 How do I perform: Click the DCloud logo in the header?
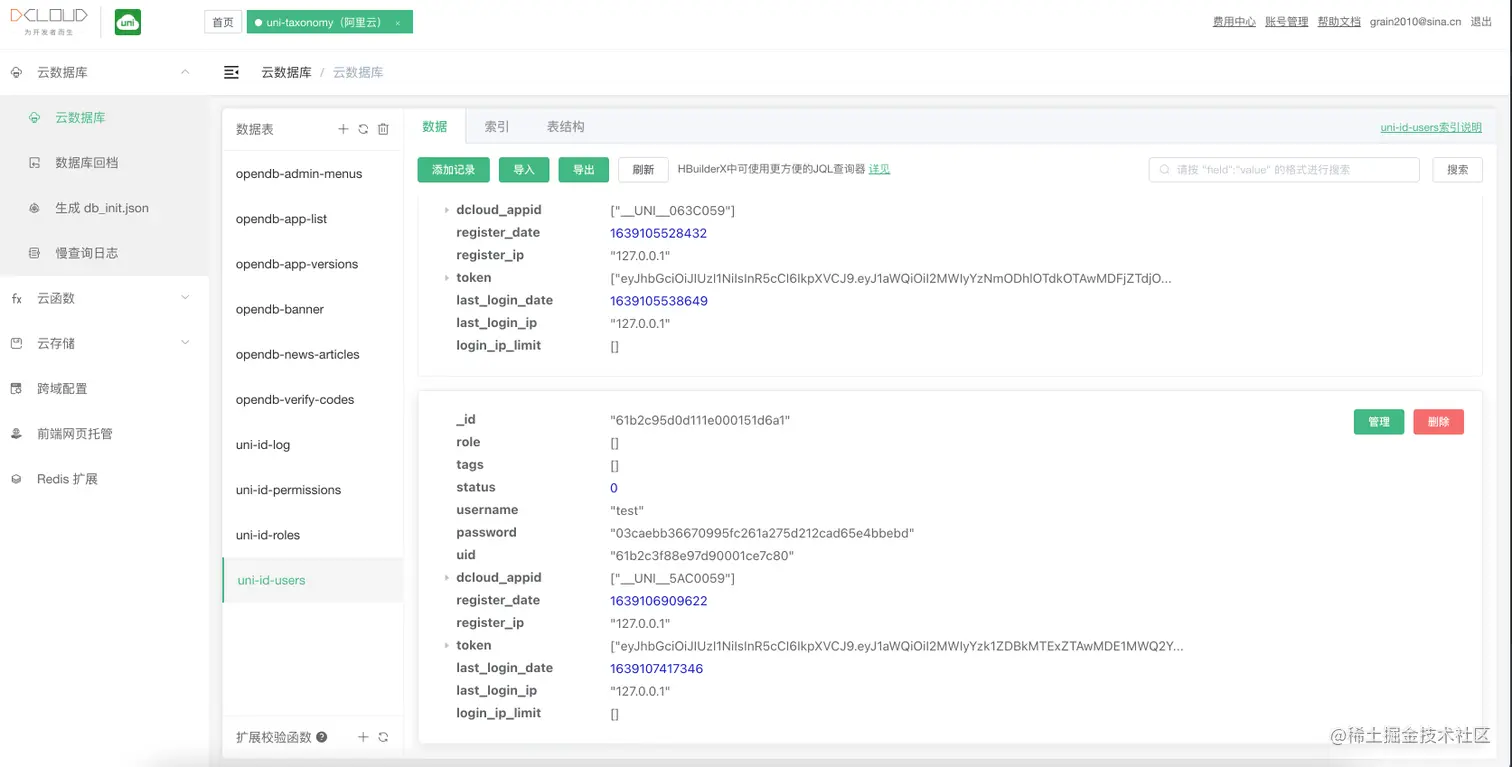point(49,21)
